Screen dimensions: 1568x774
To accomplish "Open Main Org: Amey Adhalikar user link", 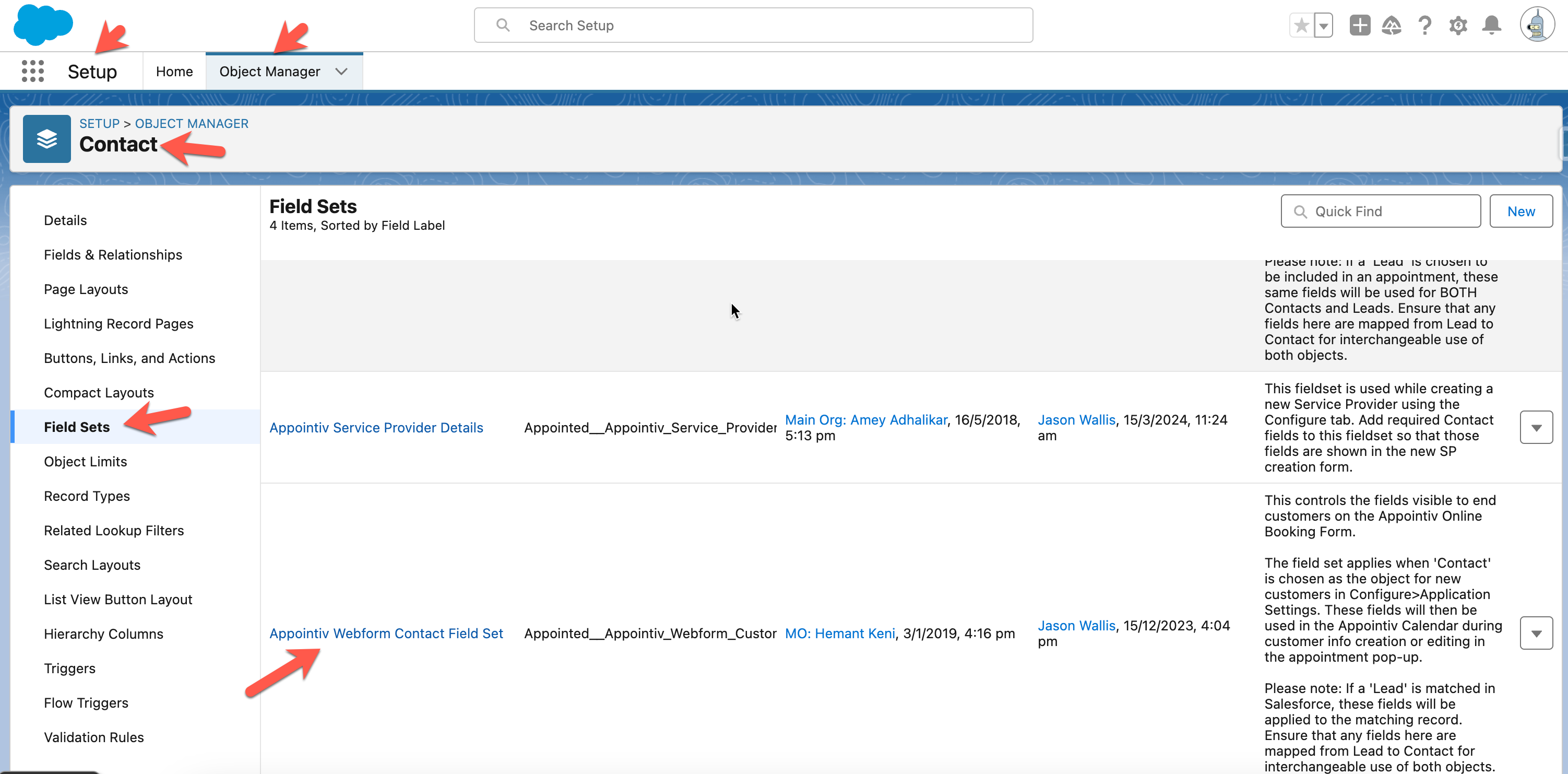I will point(865,419).
